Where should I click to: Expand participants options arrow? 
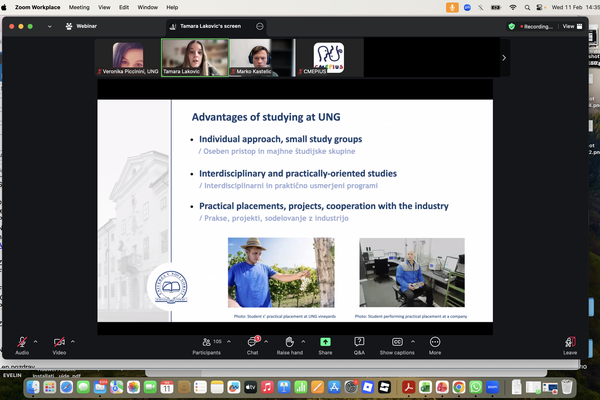click(x=229, y=341)
